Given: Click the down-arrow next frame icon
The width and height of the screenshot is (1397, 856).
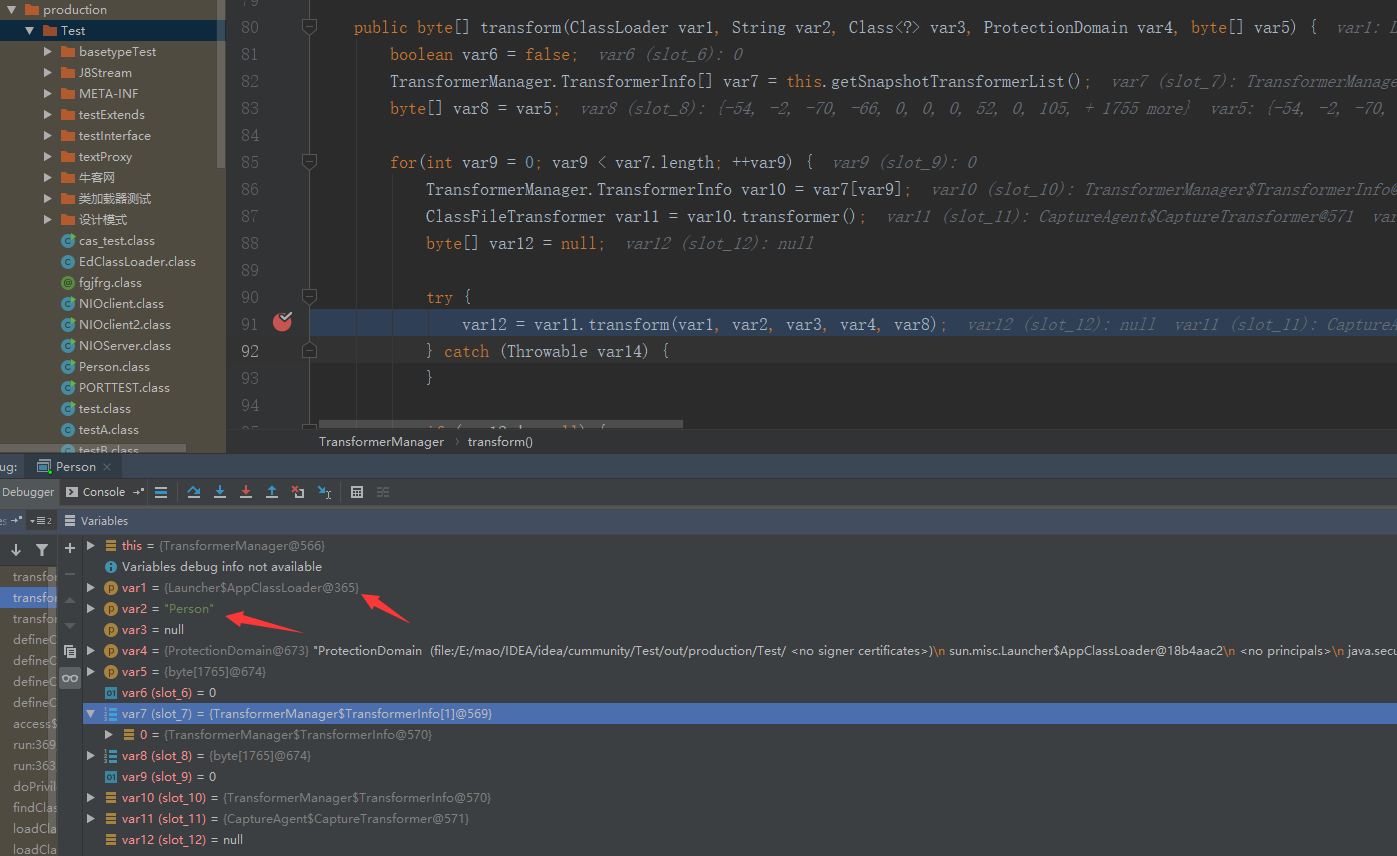Looking at the screenshot, I should click(16, 550).
